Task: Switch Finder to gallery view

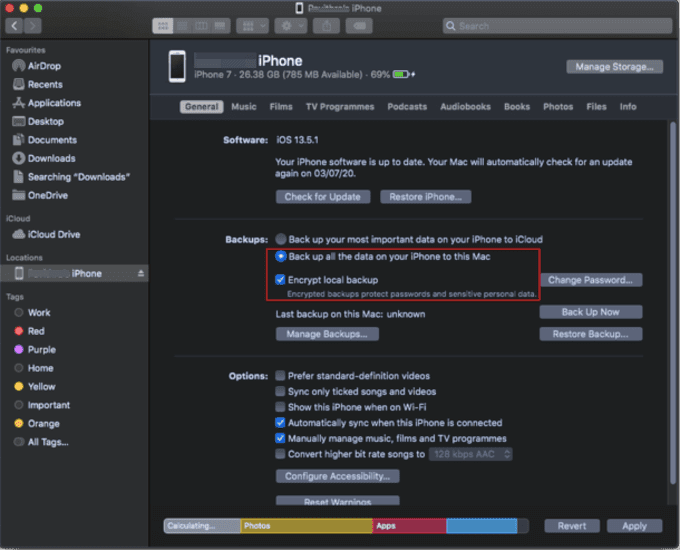Action: coord(220,26)
